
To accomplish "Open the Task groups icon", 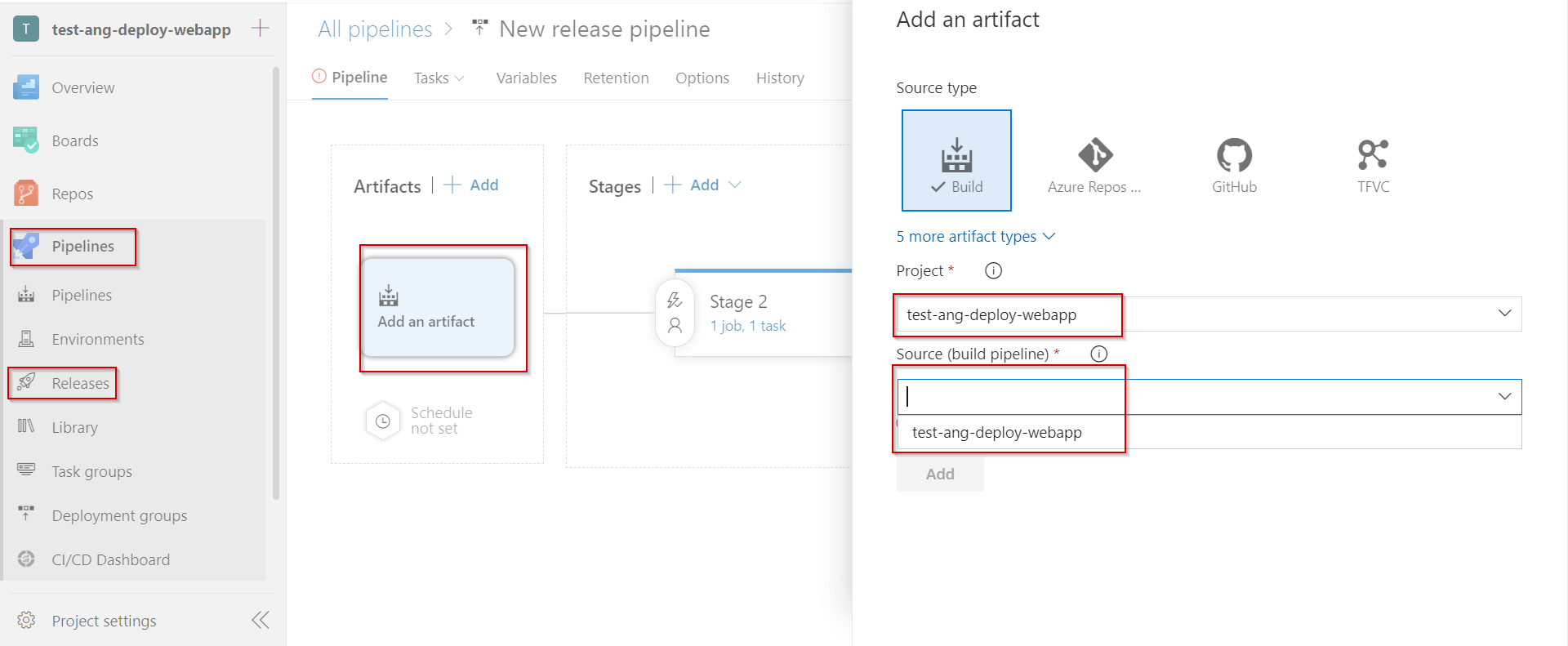I will point(26,470).
